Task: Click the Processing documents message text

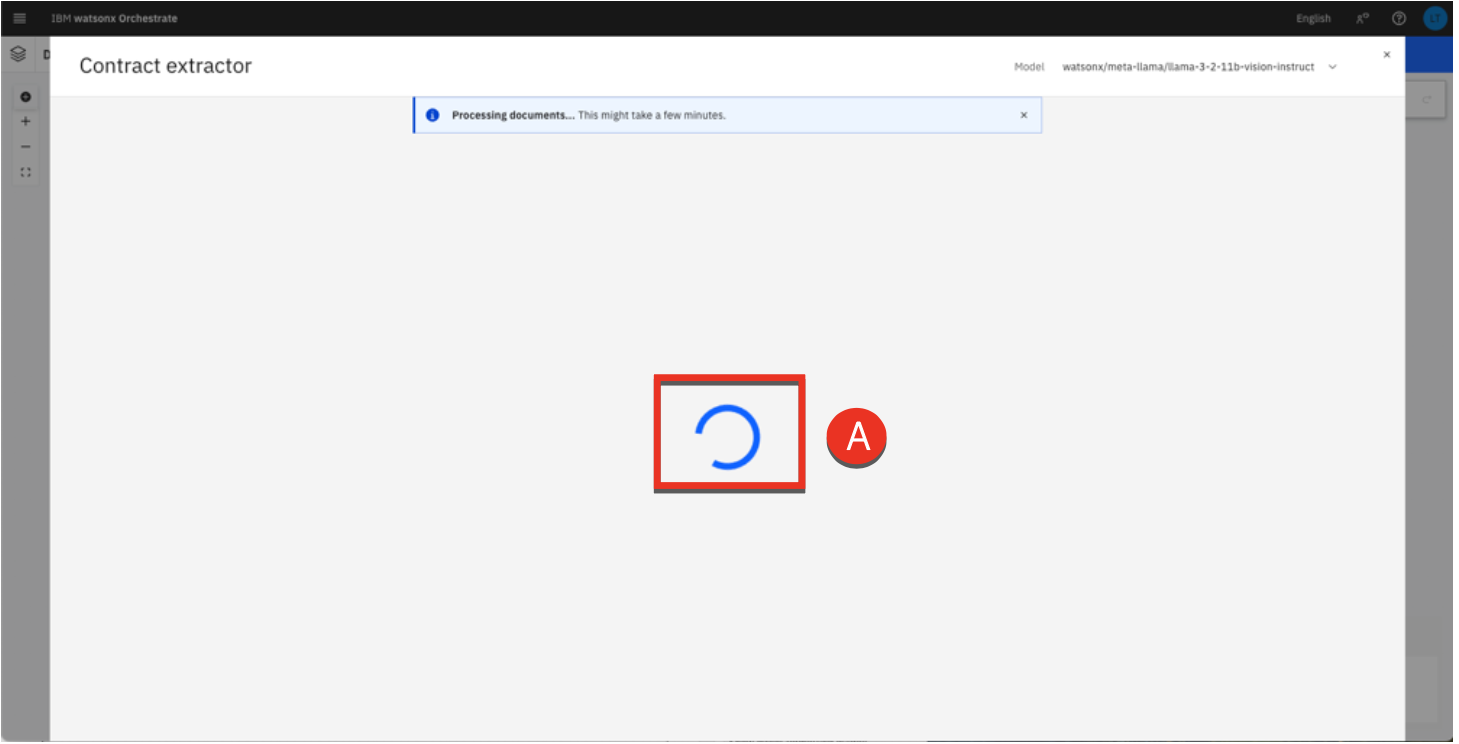Action: [x=588, y=115]
